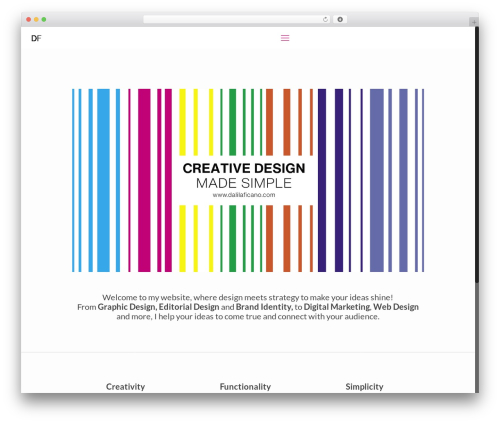The image size is (500, 423).
Task: Open a new tab with the plus button
Action: 474,22
